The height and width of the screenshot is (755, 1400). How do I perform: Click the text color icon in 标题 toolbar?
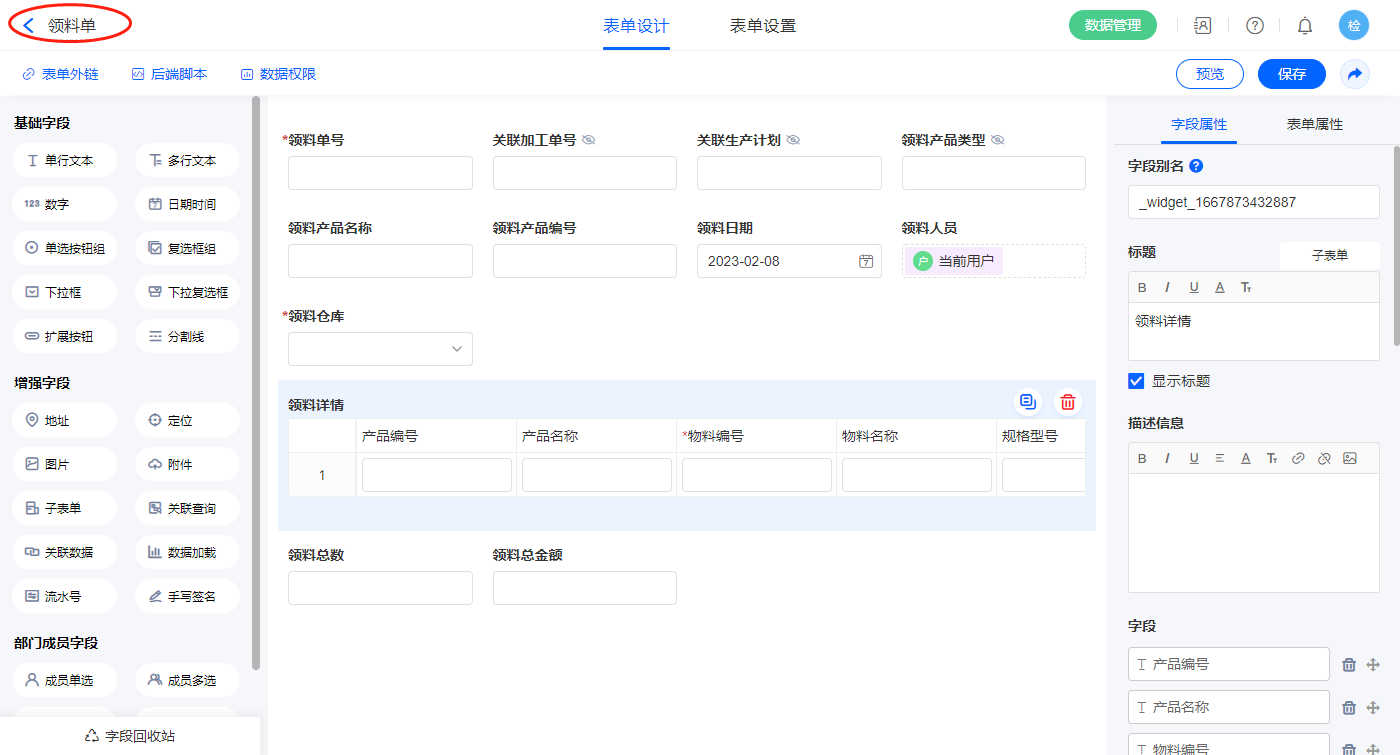(1220, 288)
